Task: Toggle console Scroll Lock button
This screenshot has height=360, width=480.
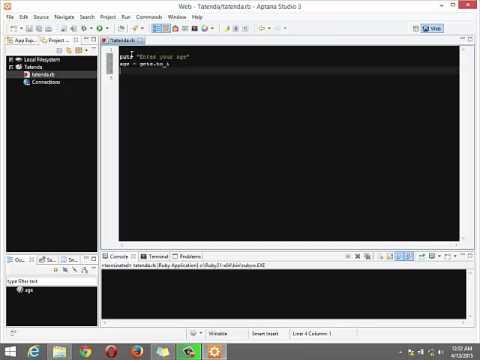Action: click(389, 256)
